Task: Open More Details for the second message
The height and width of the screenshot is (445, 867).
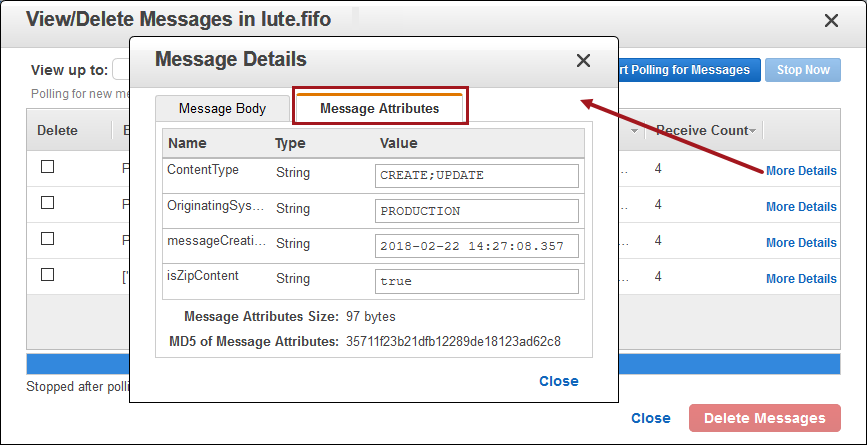Action: coord(801,207)
